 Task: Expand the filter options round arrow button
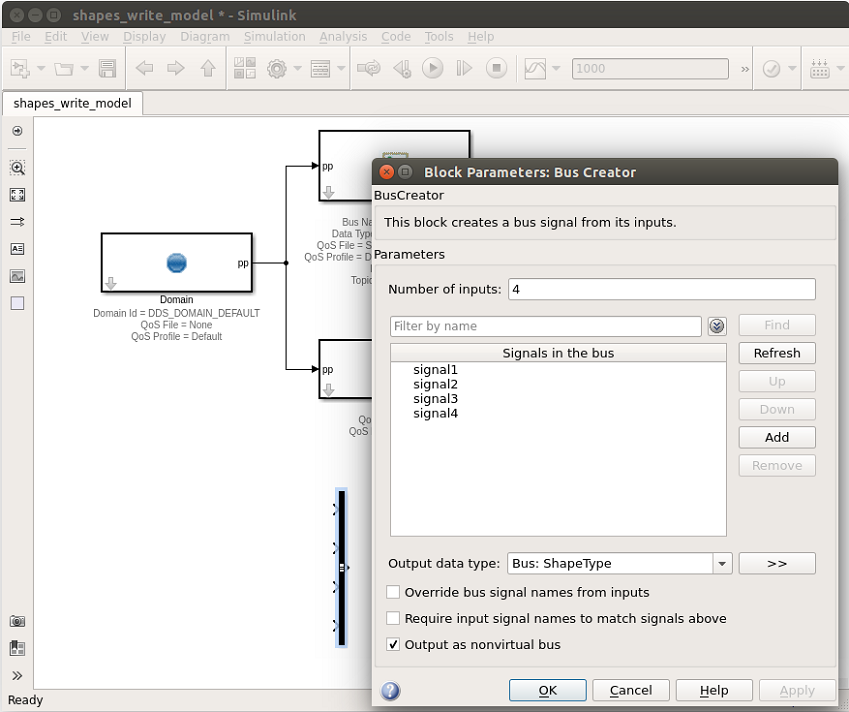click(717, 326)
